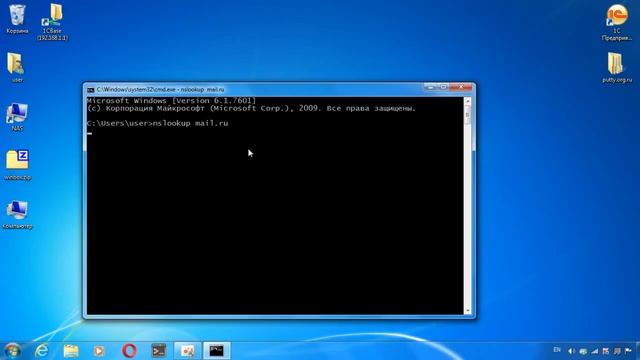Select the putty.org.ru folder icon
640x360 pixels.
(617, 67)
